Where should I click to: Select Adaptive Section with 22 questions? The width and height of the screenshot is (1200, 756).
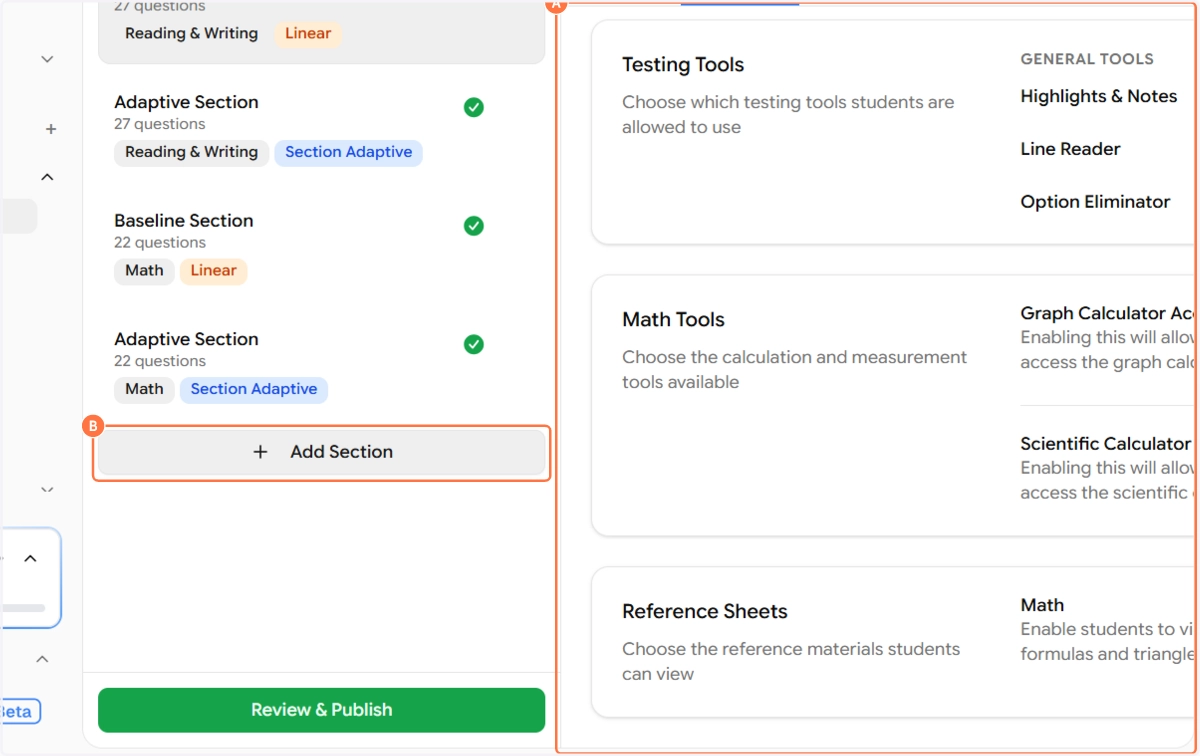(186, 339)
